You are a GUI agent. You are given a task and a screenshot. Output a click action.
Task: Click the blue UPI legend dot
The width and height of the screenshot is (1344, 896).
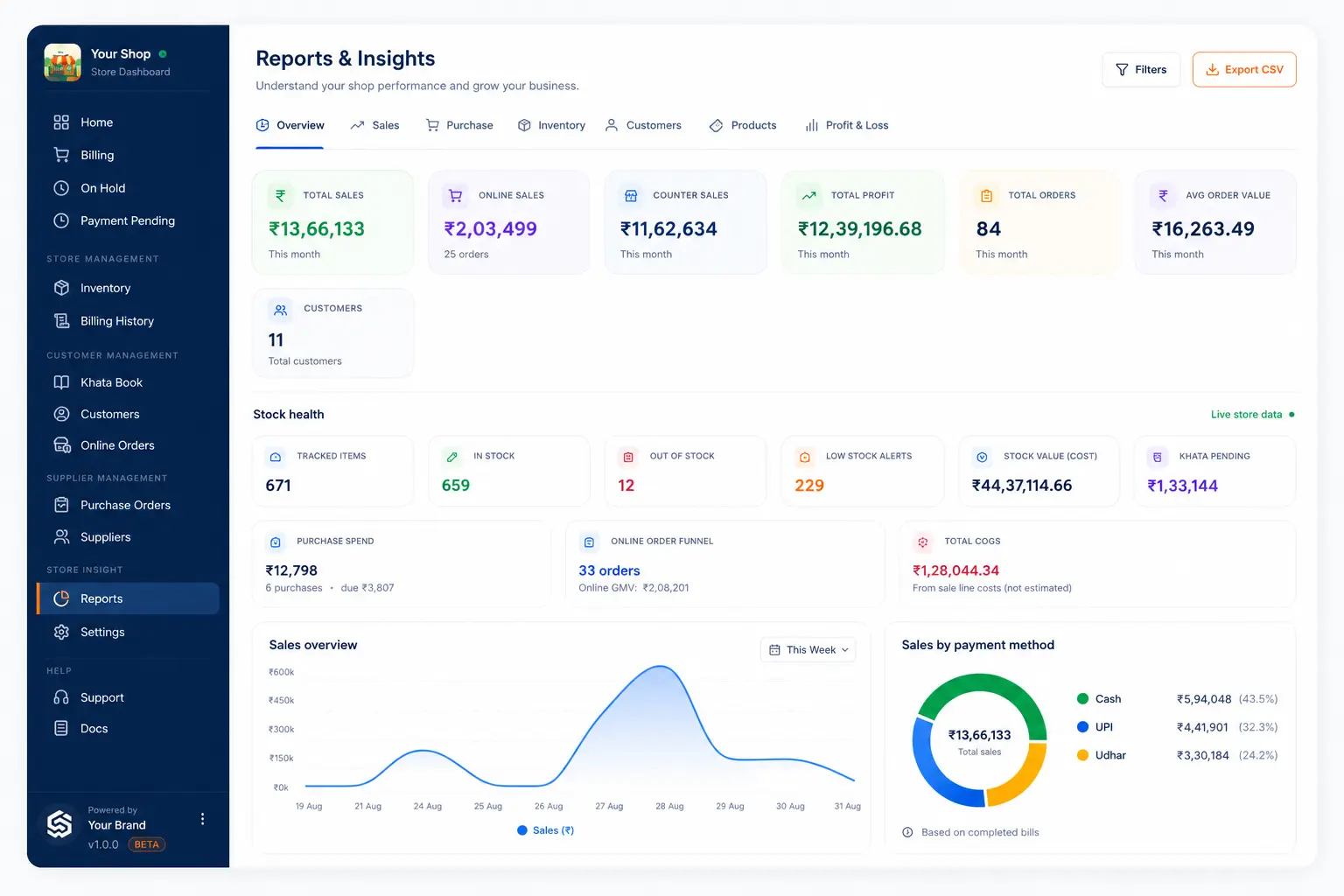tap(1082, 726)
